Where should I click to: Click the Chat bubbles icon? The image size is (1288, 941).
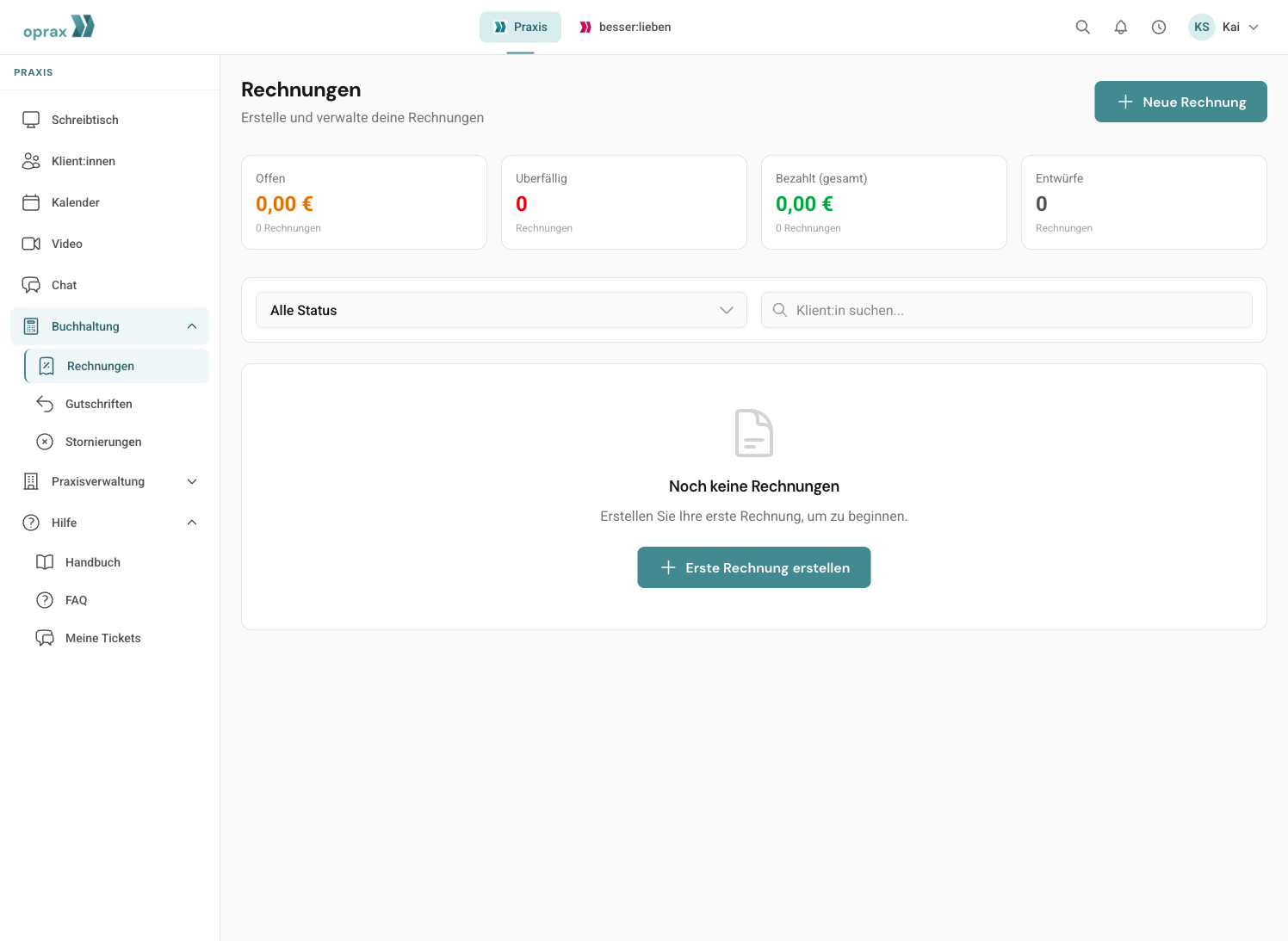pyautogui.click(x=31, y=285)
